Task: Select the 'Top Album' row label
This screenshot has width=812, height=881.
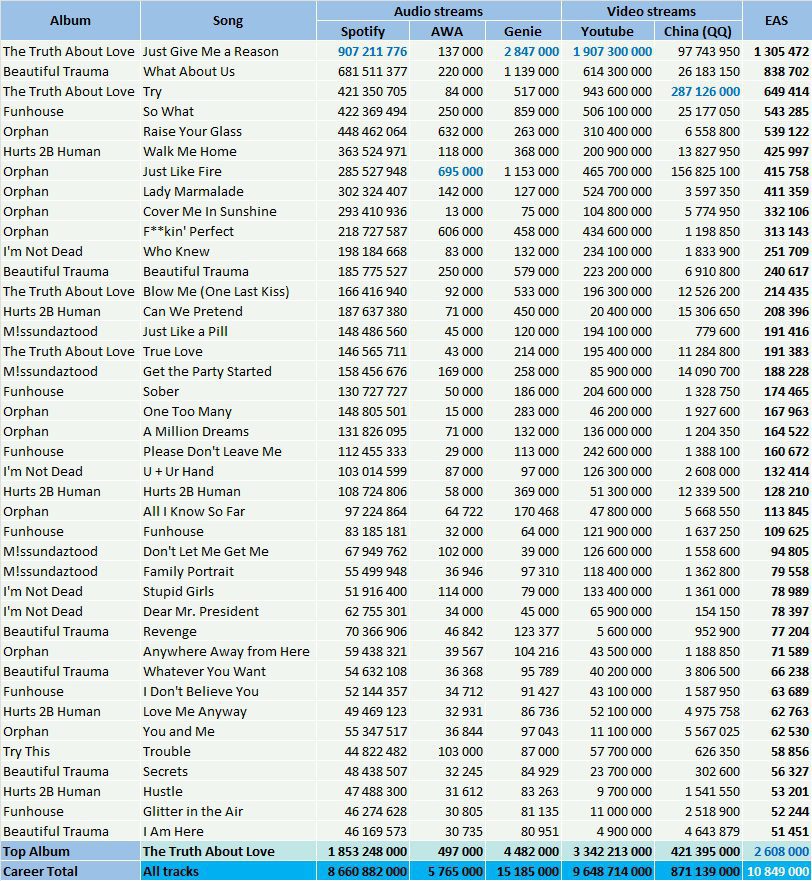Action: click(37, 852)
